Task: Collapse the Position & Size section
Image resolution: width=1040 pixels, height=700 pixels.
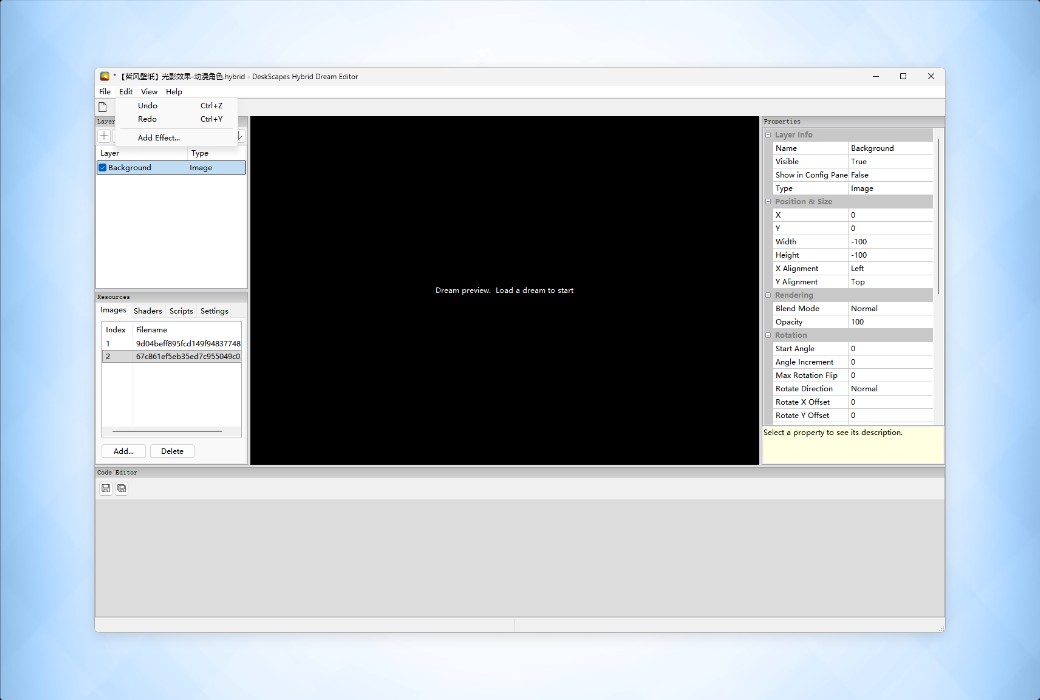Action: click(768, 202)
